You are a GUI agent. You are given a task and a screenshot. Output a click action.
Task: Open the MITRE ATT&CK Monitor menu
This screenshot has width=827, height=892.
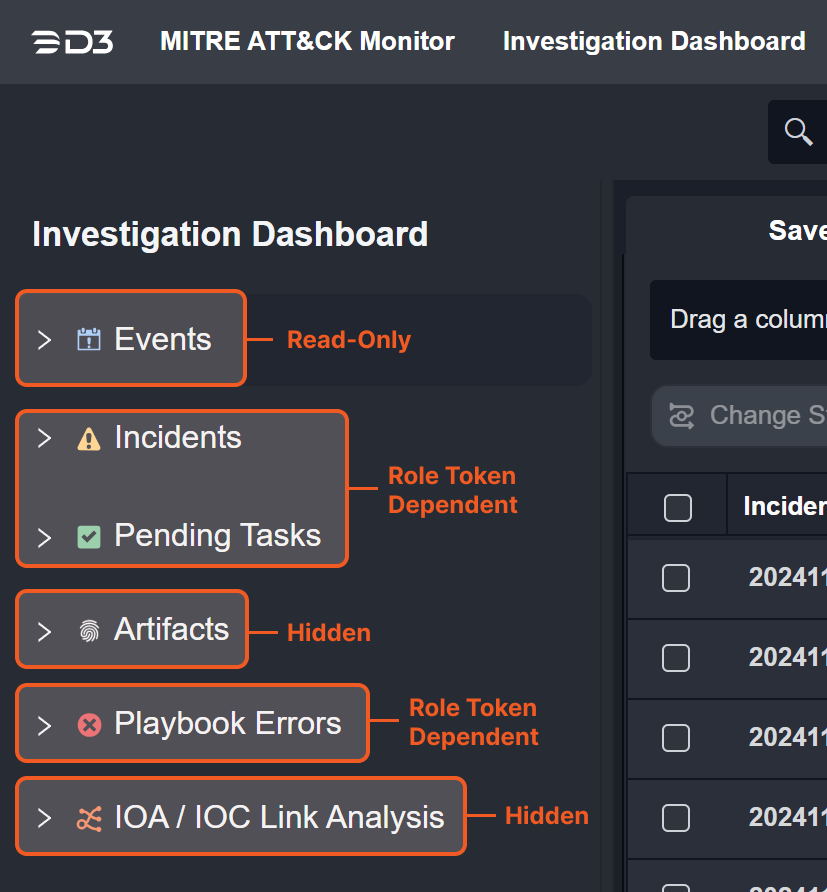307,42
